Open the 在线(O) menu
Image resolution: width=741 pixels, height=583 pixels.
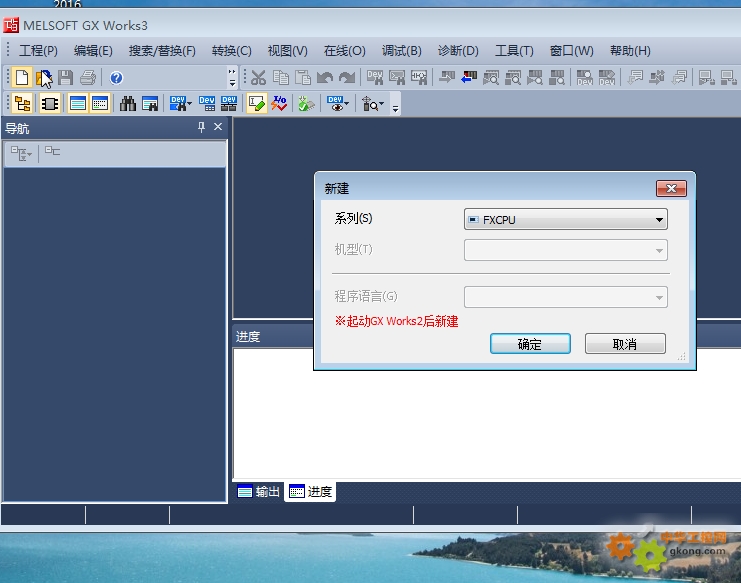pyautogui.click(x=345, y=51)
